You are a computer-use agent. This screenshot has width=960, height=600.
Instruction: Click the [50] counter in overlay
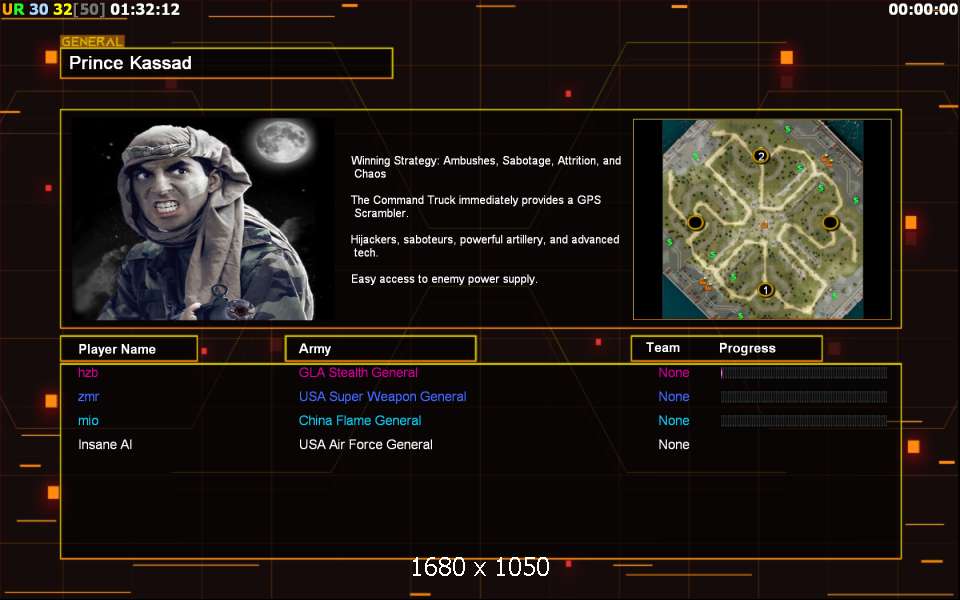tap(89, 9)
